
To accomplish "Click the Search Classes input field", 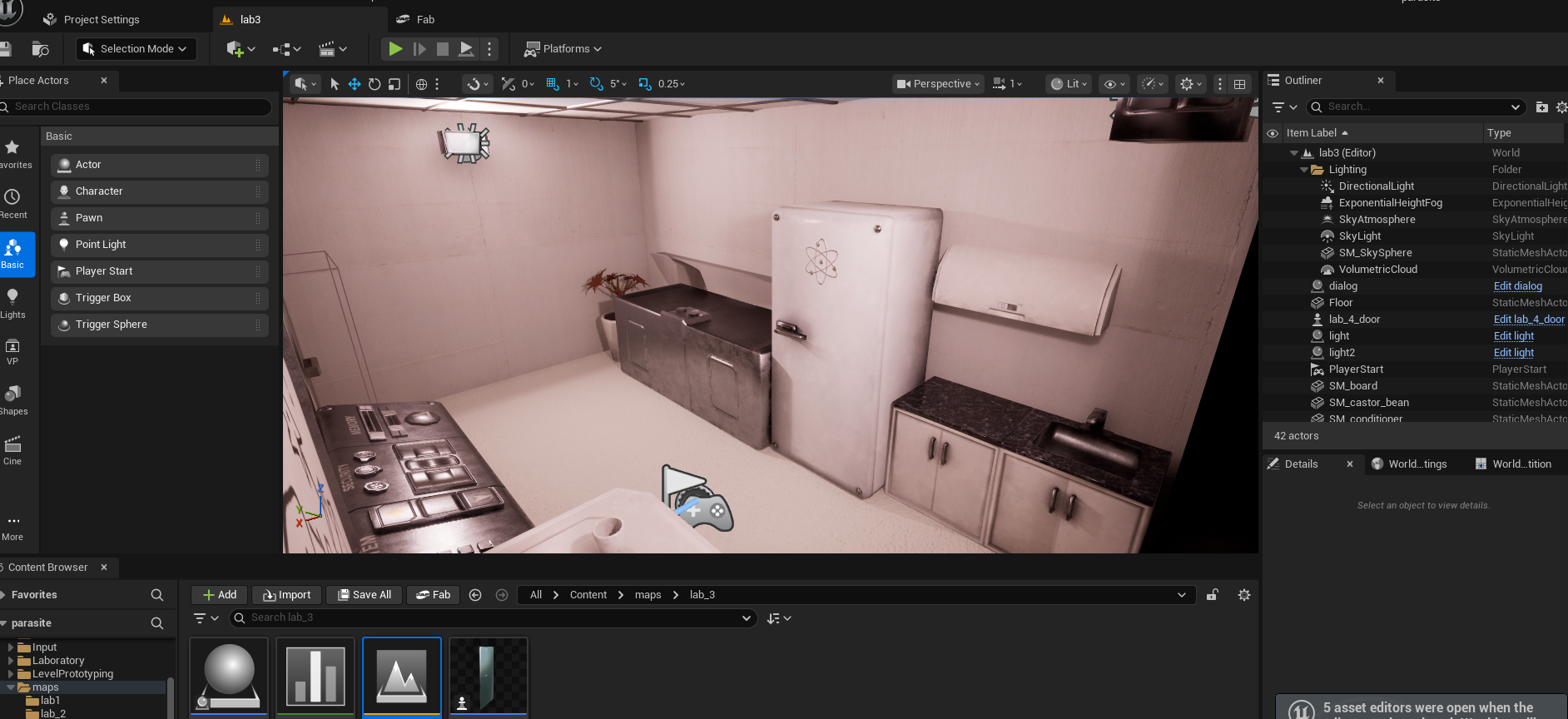I will pos(137,107).
